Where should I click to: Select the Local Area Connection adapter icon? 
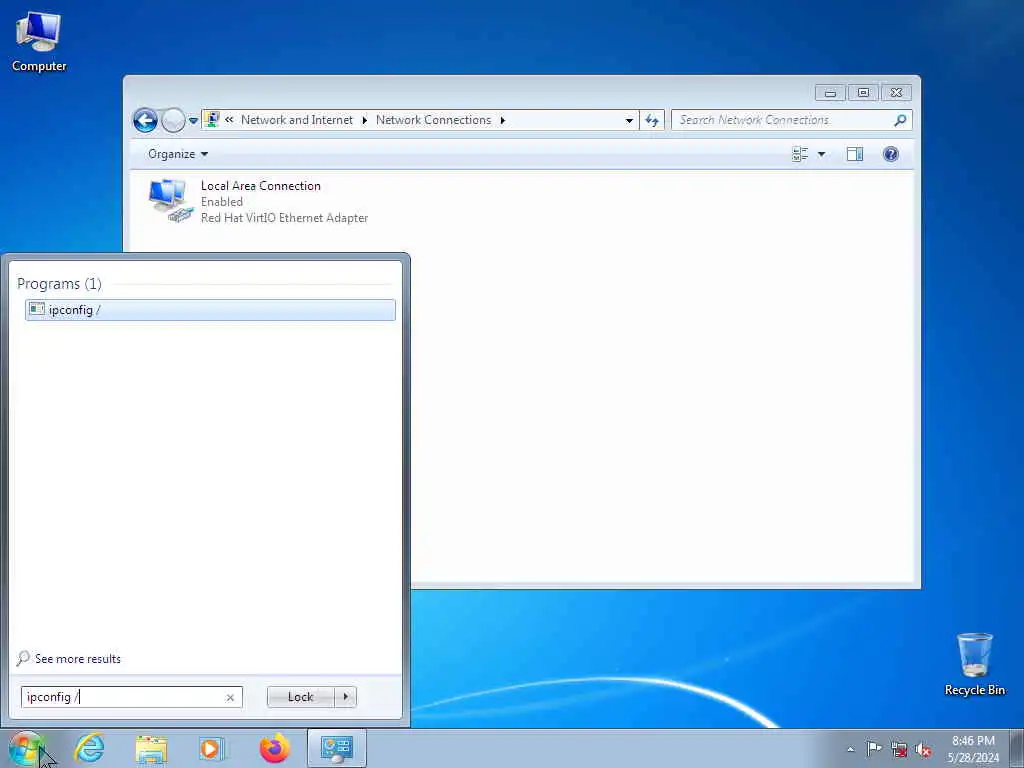(x=171, y=200)
